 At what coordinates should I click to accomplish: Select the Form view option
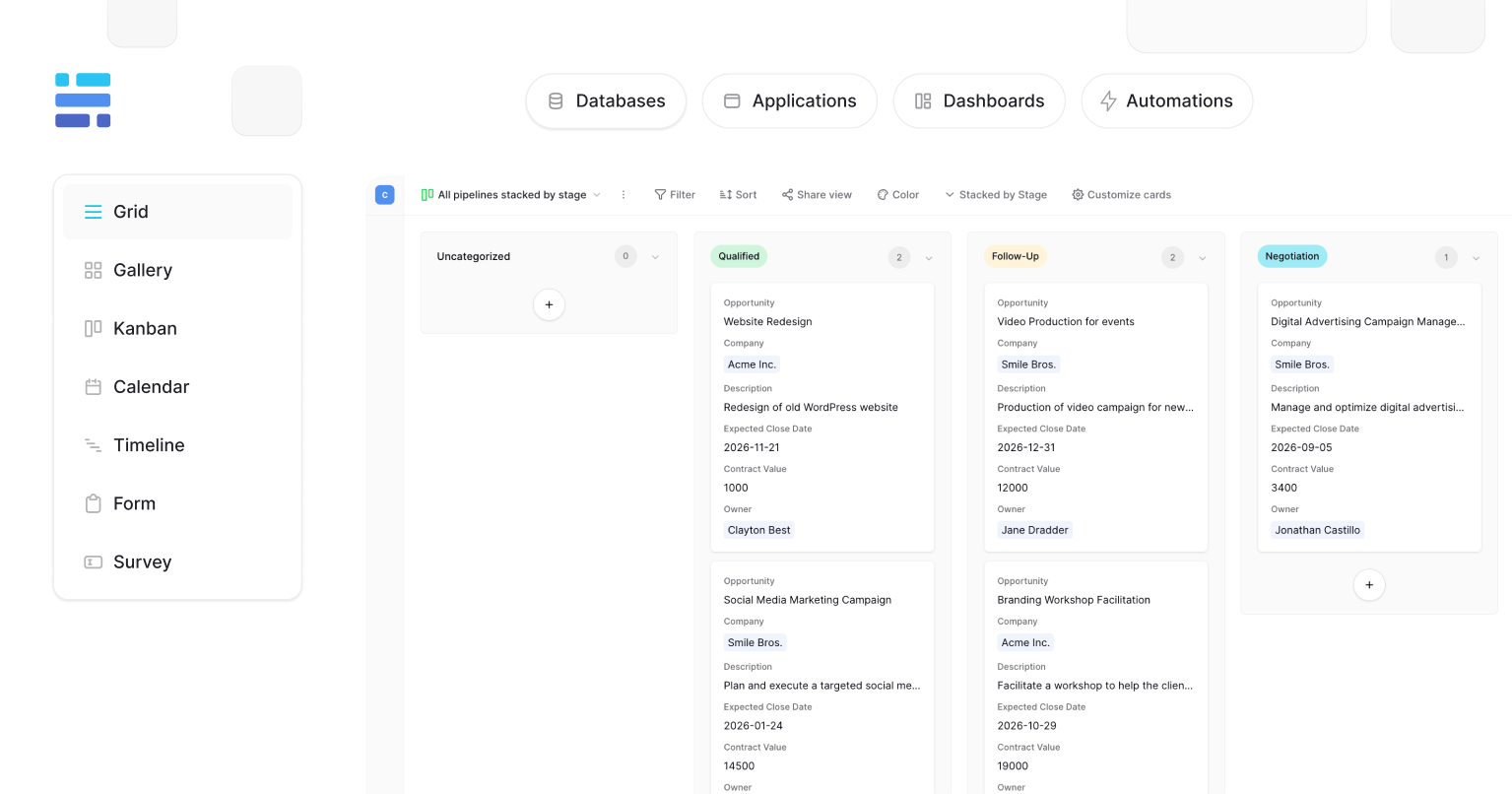[x=177, y=503]
